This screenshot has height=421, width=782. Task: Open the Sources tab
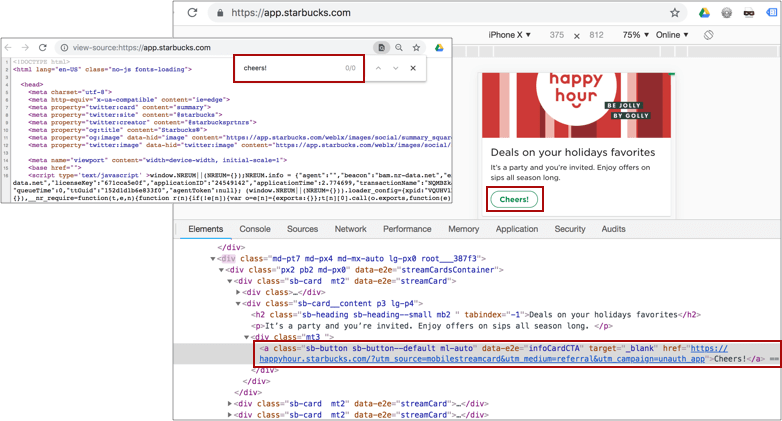point(302,229)
